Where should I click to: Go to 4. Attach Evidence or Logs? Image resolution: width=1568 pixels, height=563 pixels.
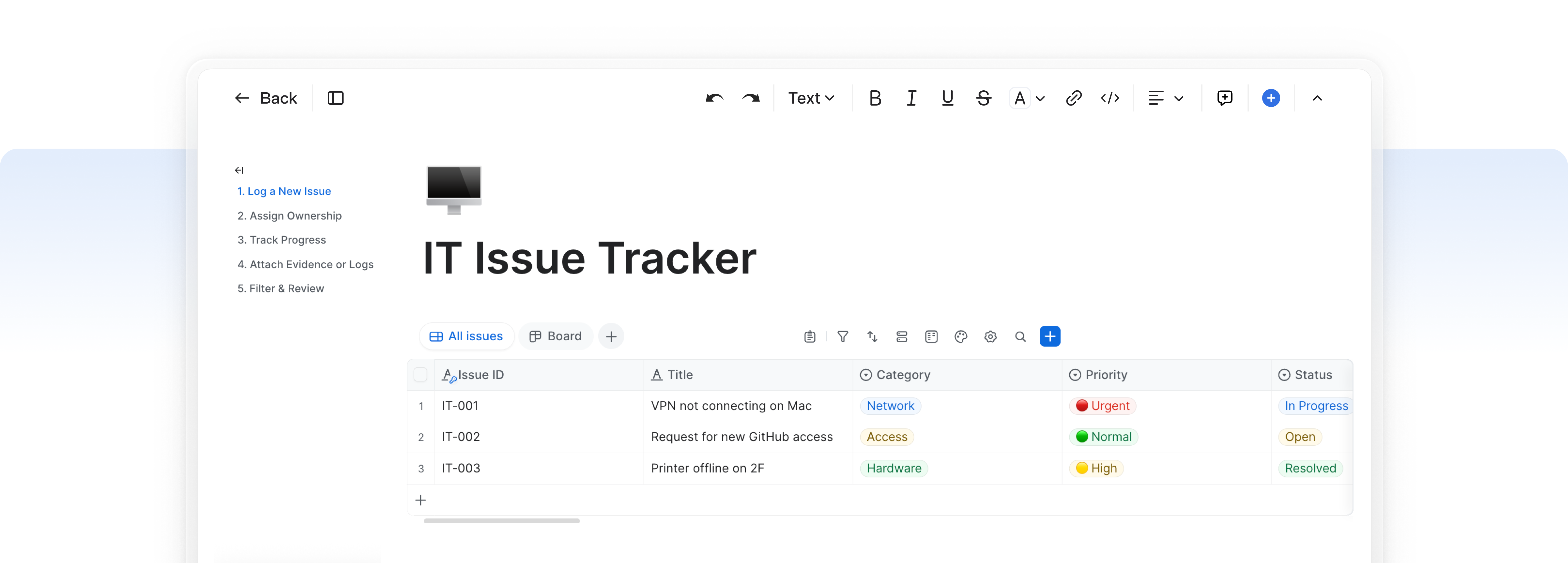pyautogui.click(x=305, y=264)
